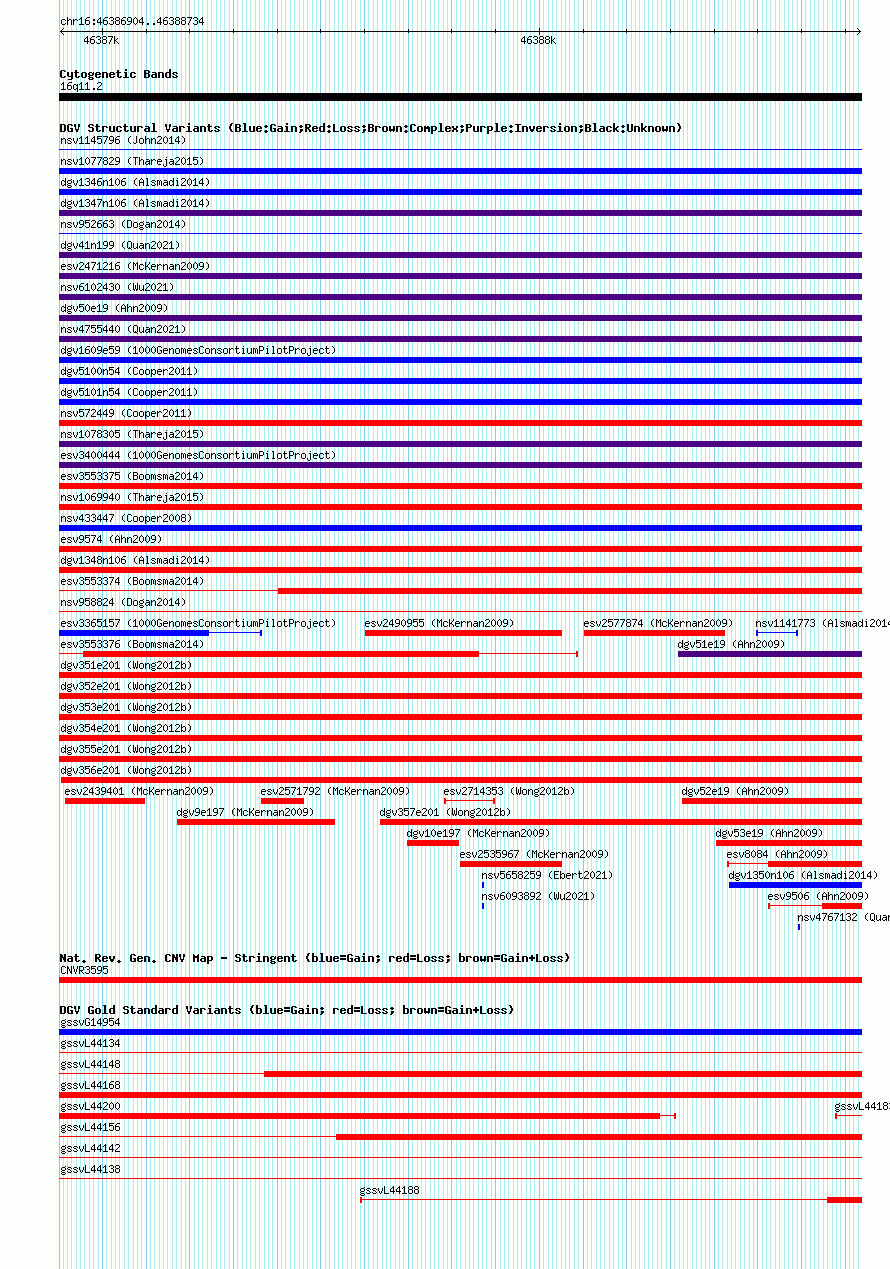Screen dimensions: 890x1269
Task: Click the red bar under esv2571792 (McKernan2009)
Action: click(282, 801)
